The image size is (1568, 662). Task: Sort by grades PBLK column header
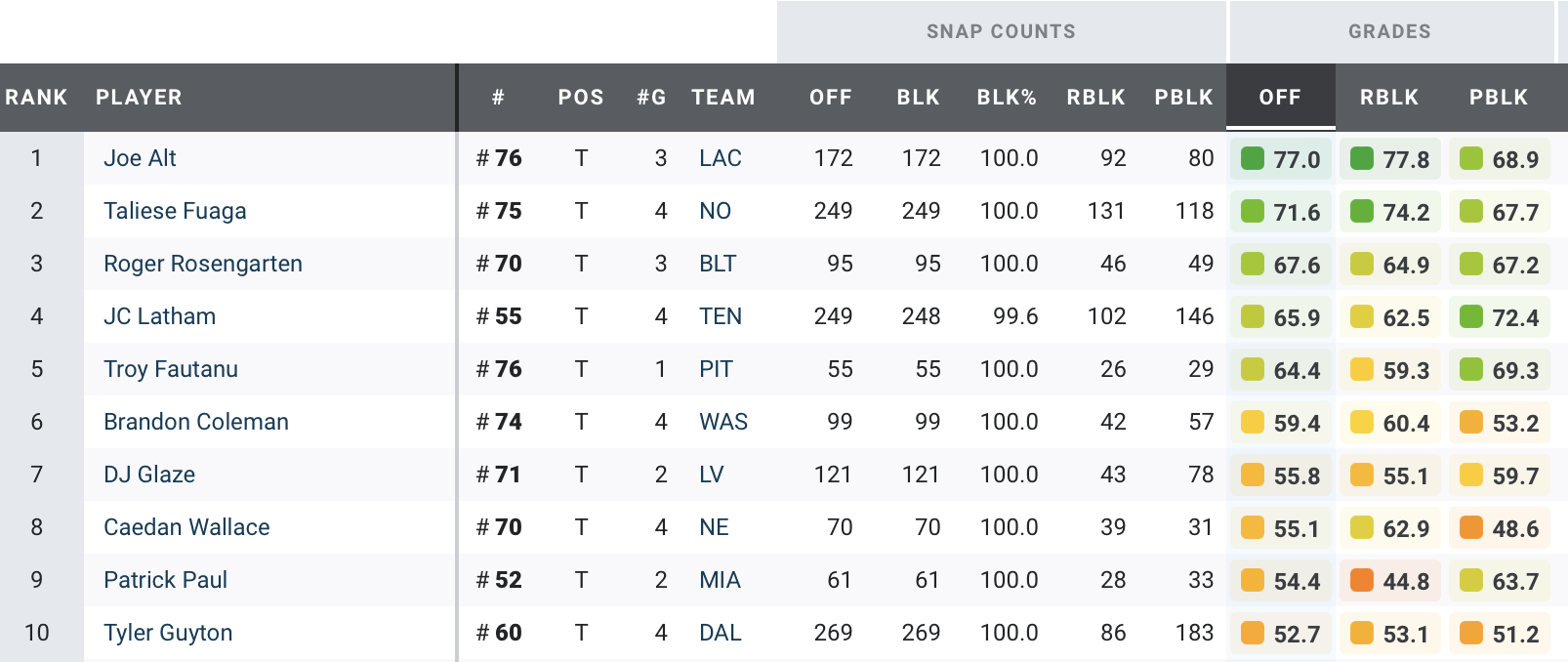click(x=1499, y=98)
